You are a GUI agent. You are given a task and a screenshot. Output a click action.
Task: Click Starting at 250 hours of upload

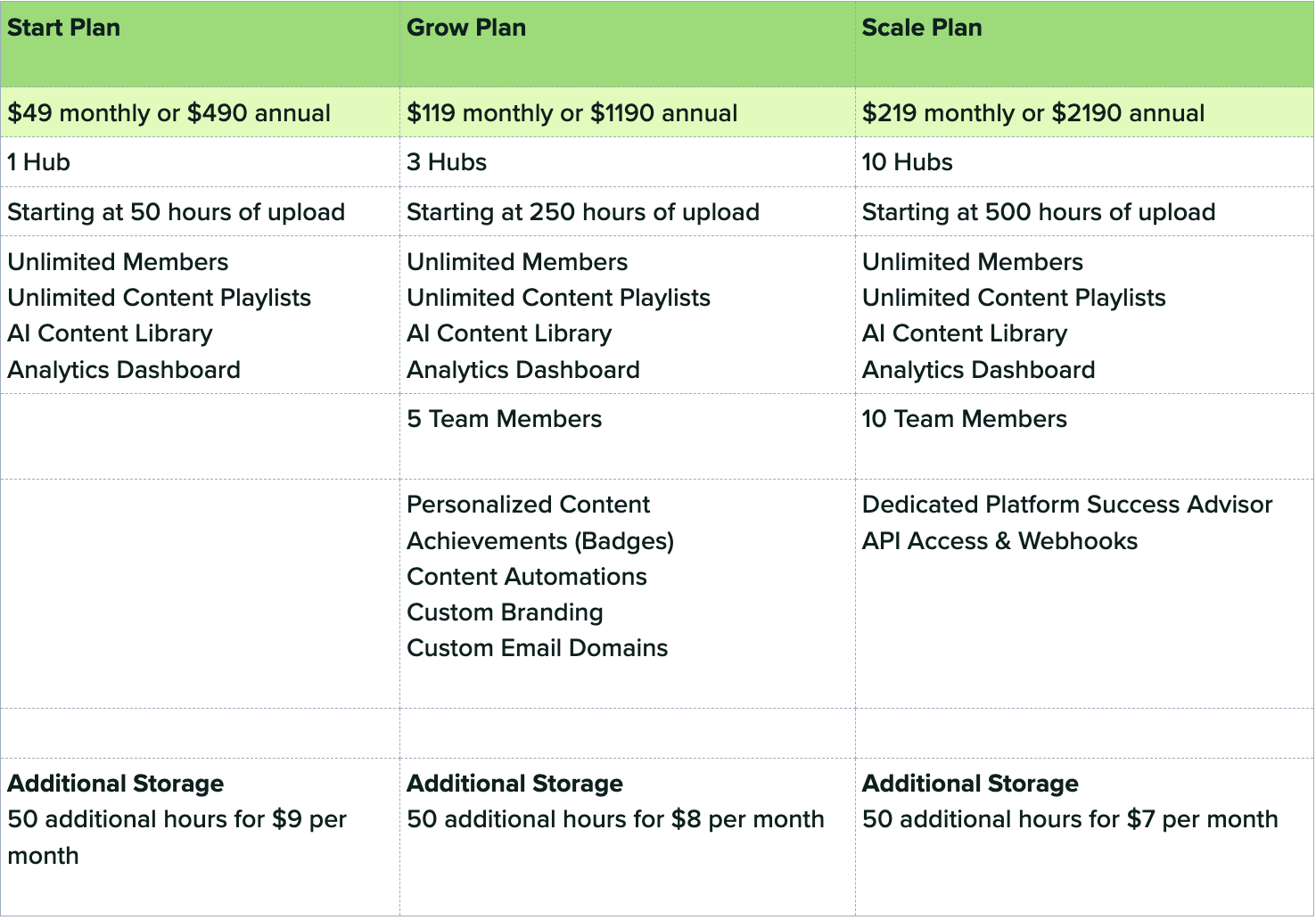583,212
